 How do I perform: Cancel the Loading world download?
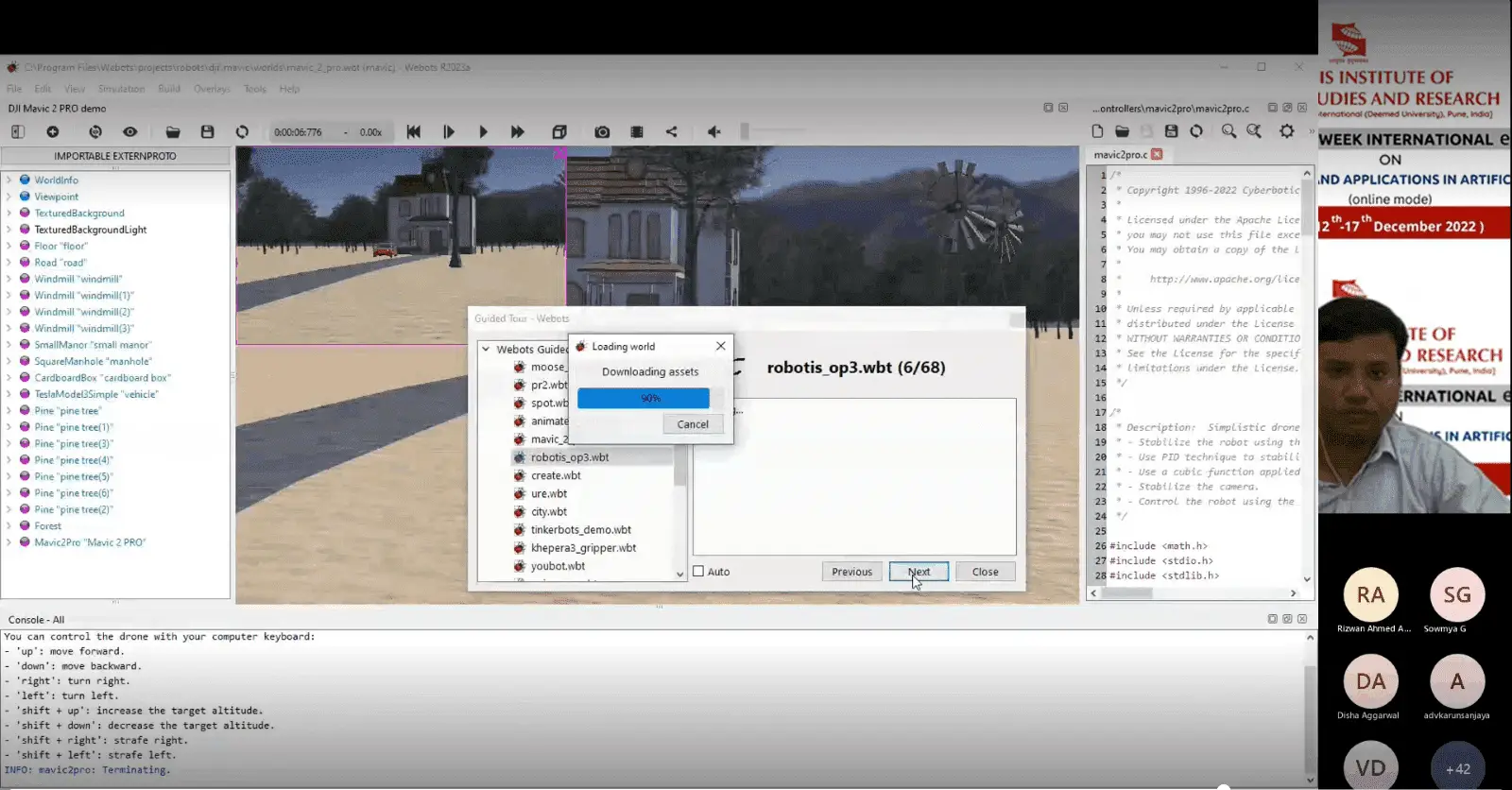(x=693, y=424)
